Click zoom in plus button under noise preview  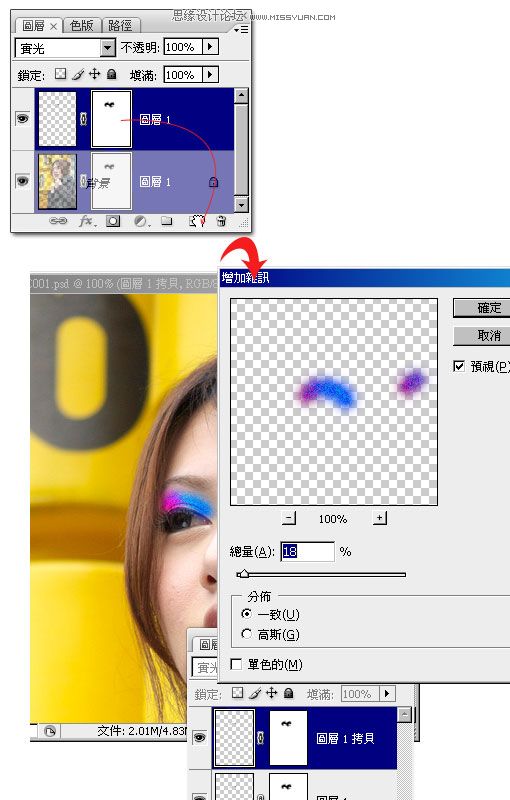[379, 518]
